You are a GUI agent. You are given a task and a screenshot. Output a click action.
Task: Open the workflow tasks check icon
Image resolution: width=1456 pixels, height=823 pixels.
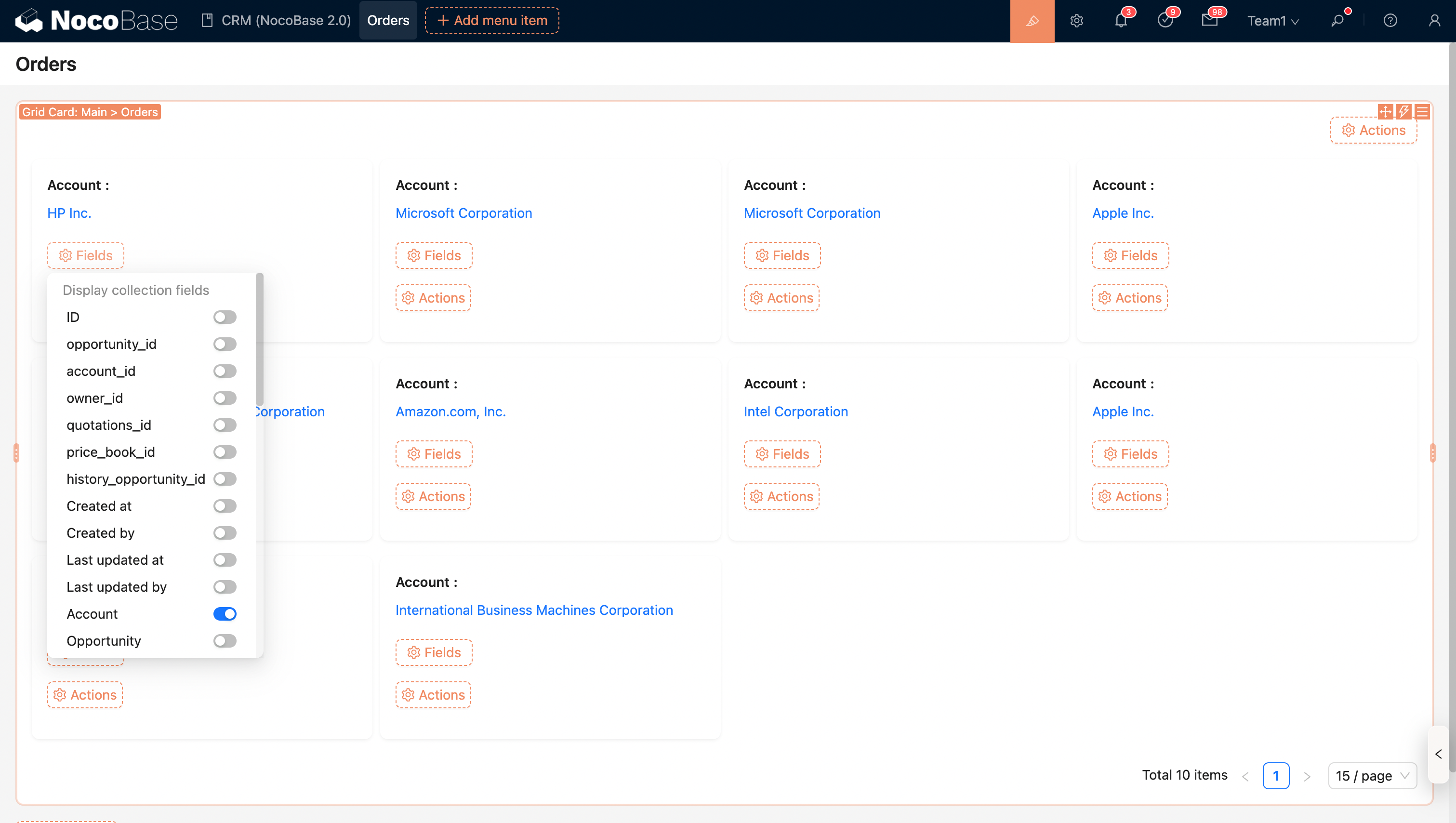[1165, 21]
